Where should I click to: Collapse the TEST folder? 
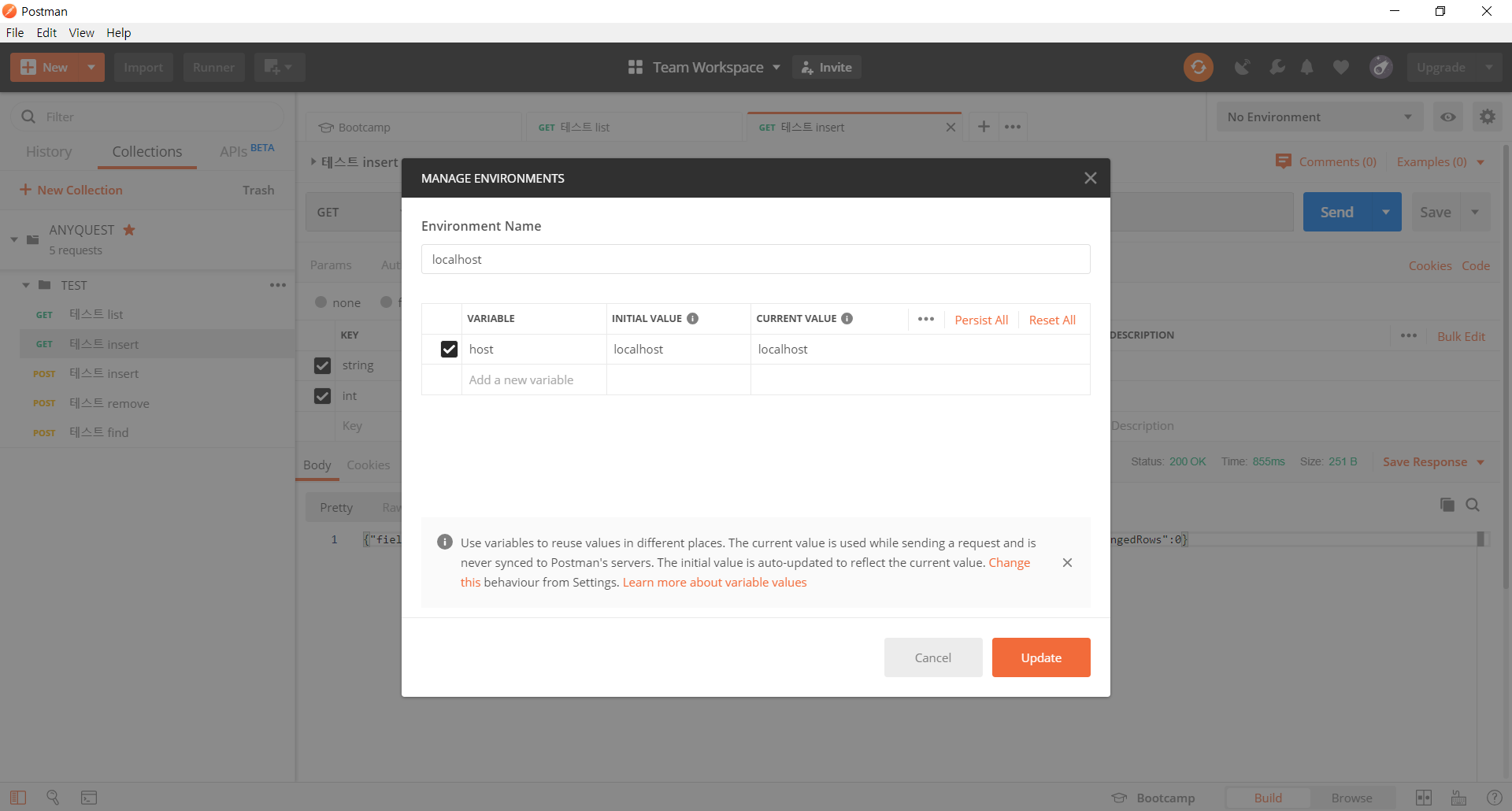click(x=26, y=285)
